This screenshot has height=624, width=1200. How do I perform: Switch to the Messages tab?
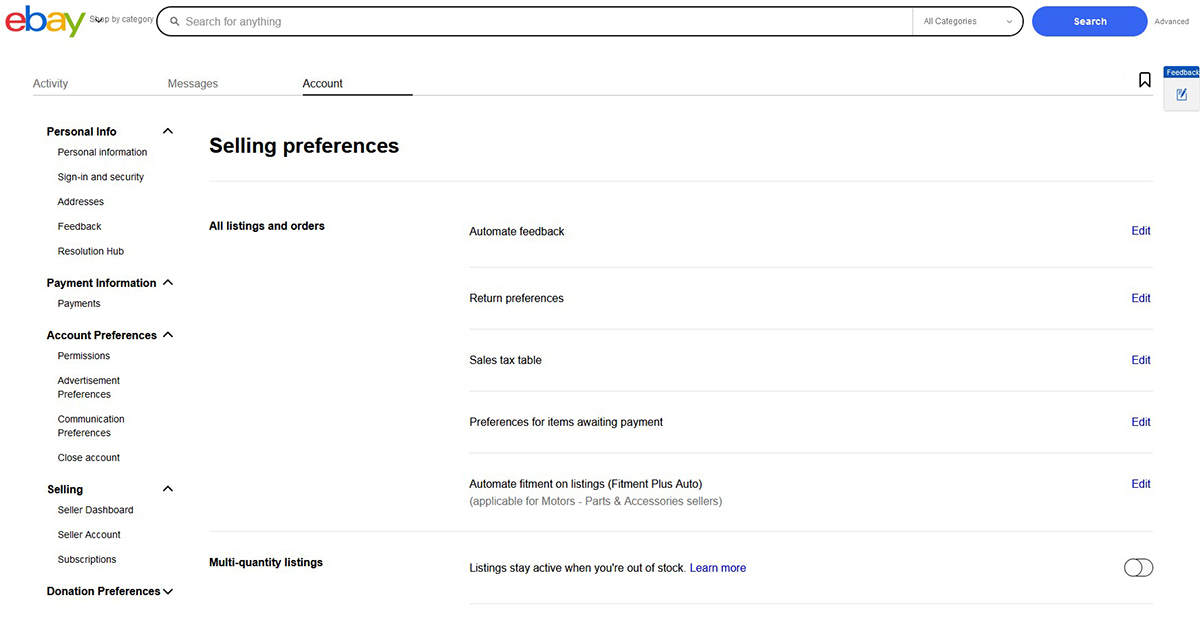[192, 83]
